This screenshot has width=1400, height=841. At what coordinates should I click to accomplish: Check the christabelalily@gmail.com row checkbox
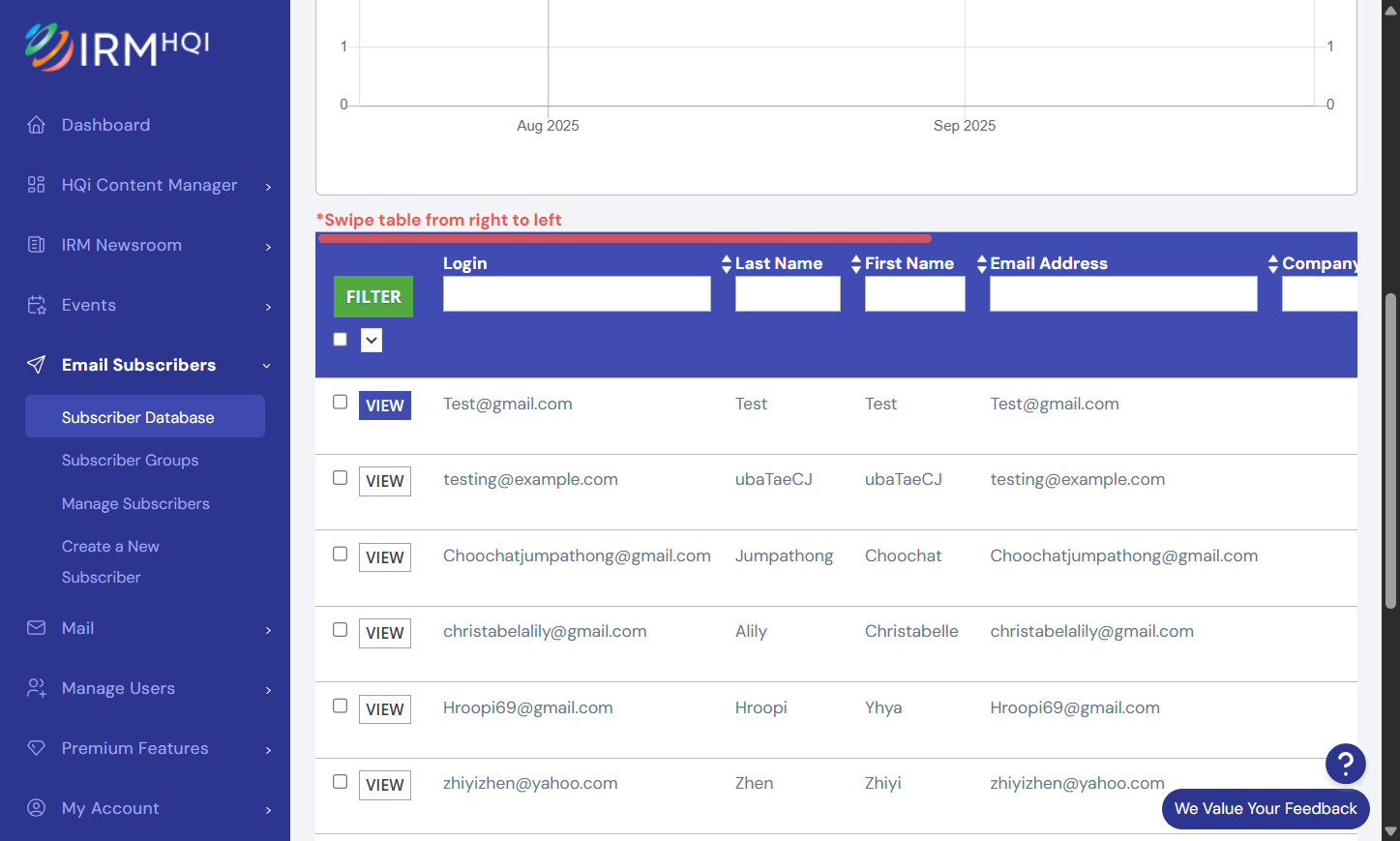(340, 630)
